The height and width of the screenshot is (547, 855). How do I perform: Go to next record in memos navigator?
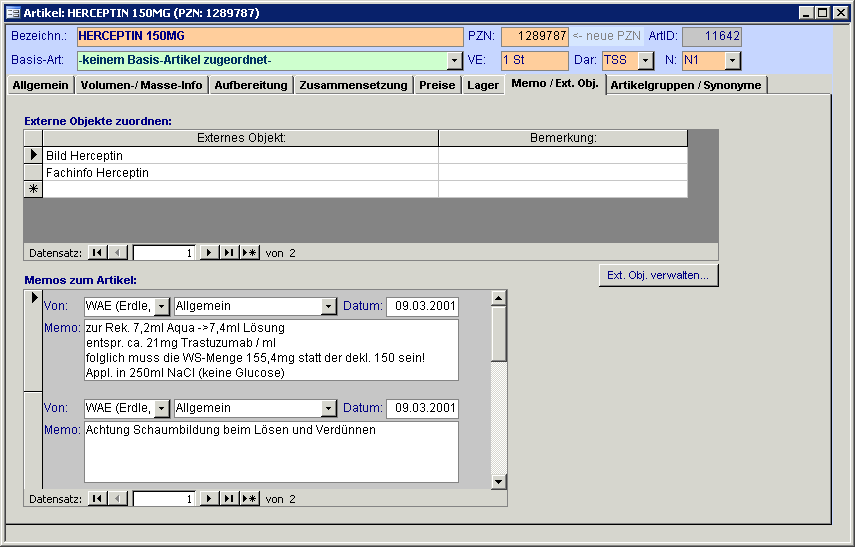[209, 498]
